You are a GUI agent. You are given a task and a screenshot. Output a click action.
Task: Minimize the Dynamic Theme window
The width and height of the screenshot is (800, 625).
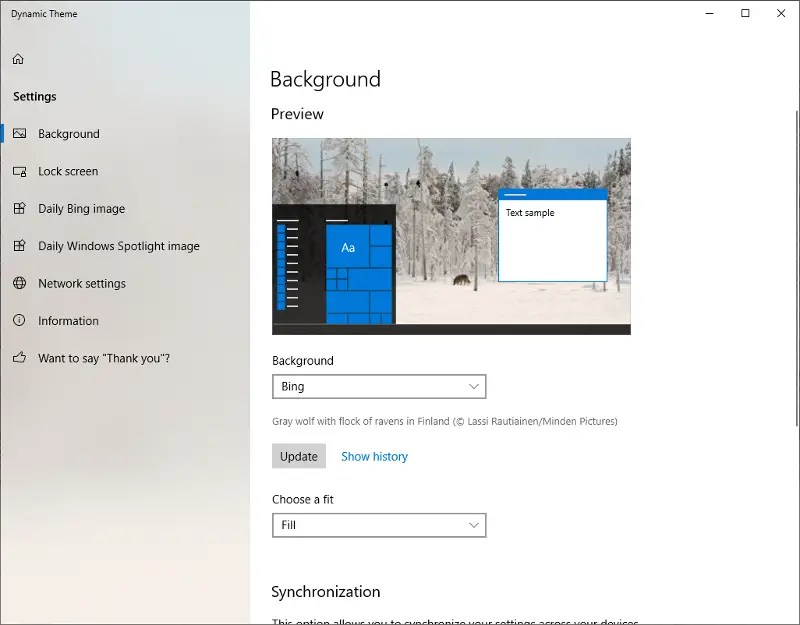click(x=708, y=14)
